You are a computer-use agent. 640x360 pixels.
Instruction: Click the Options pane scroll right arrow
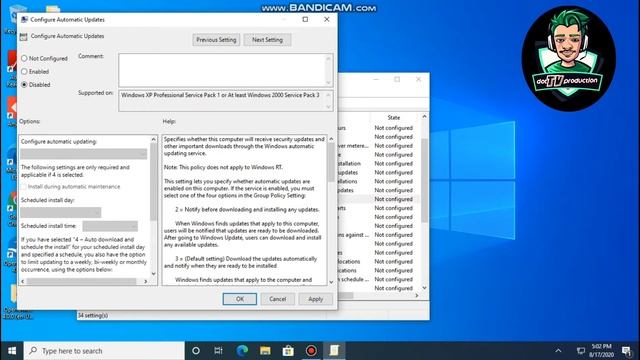[146, 281]
